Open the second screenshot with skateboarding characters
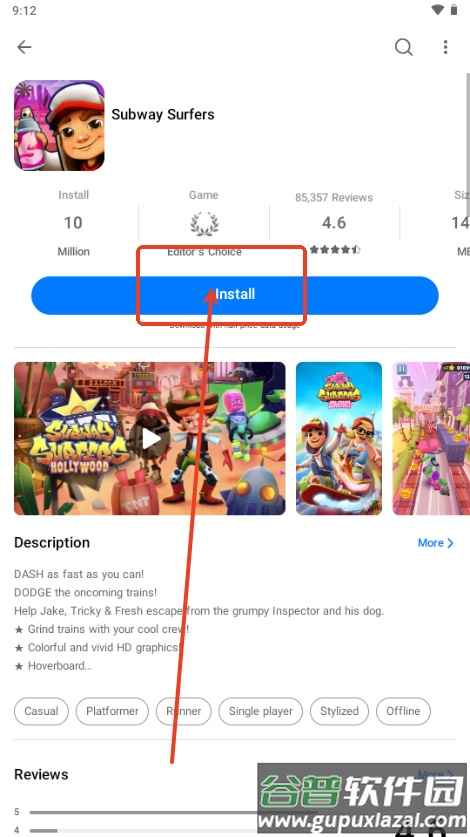This screenshot has height=837, width=470. pos(339,439)
